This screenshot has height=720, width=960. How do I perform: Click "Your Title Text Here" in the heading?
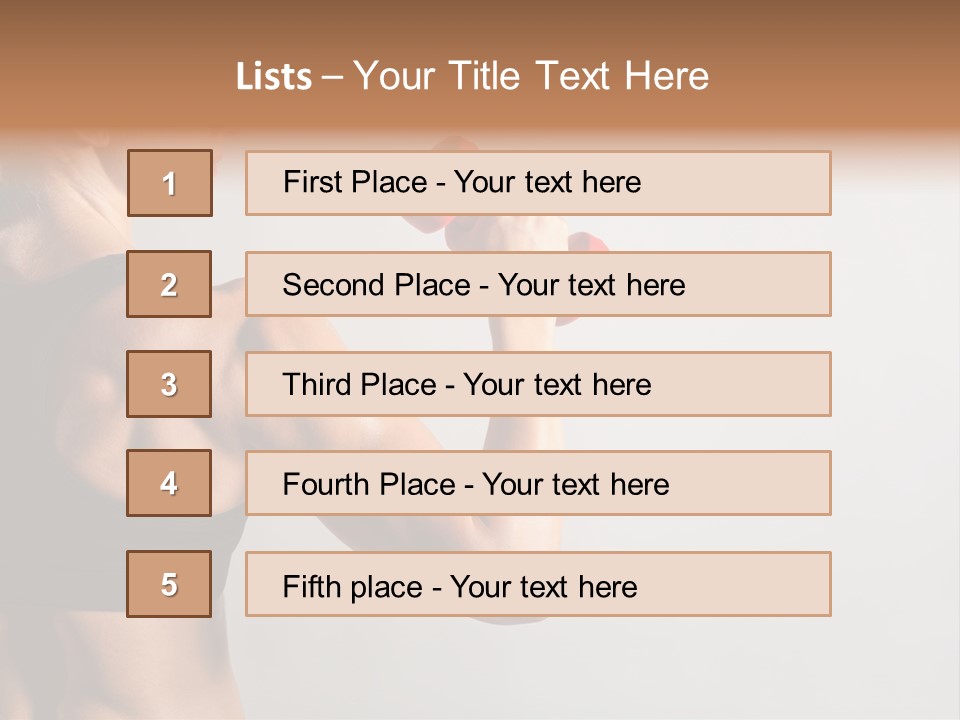(531, 76)
